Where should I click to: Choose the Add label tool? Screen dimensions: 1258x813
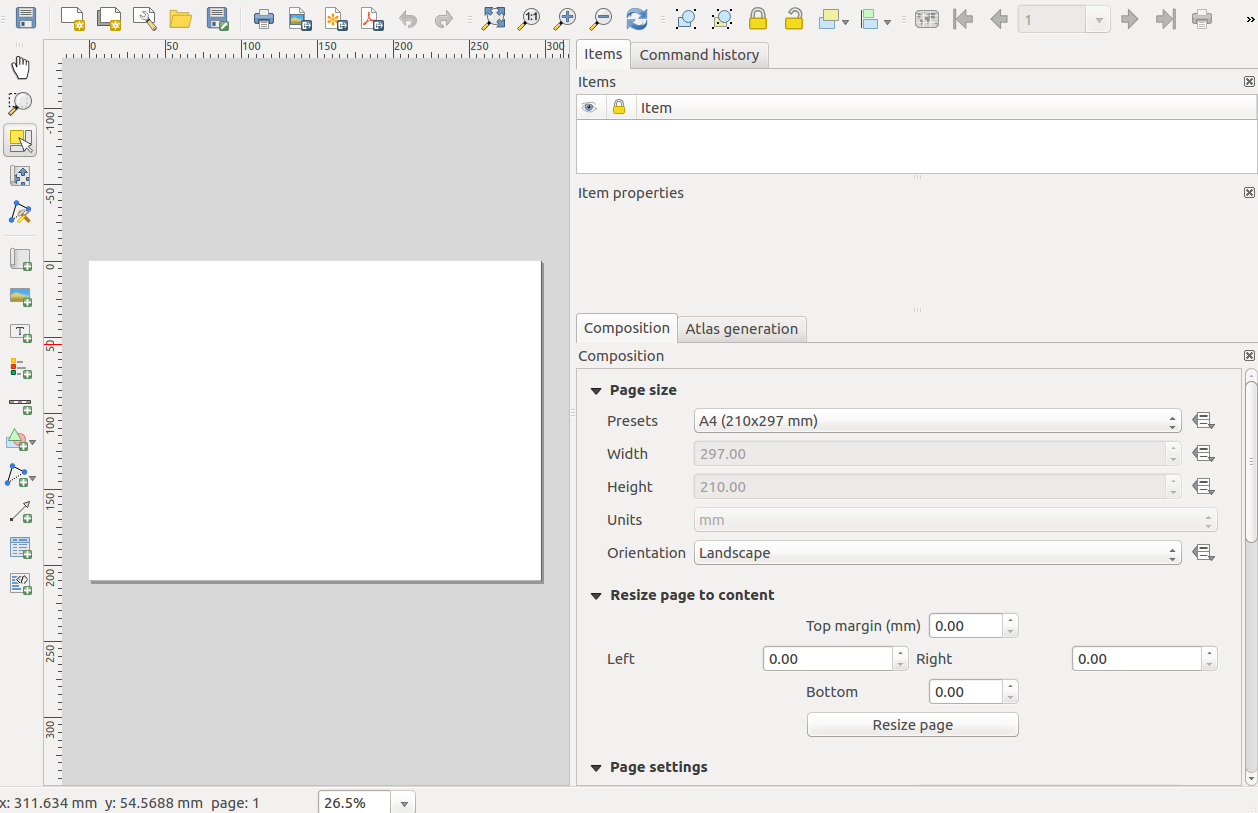(x=20, y=333)
